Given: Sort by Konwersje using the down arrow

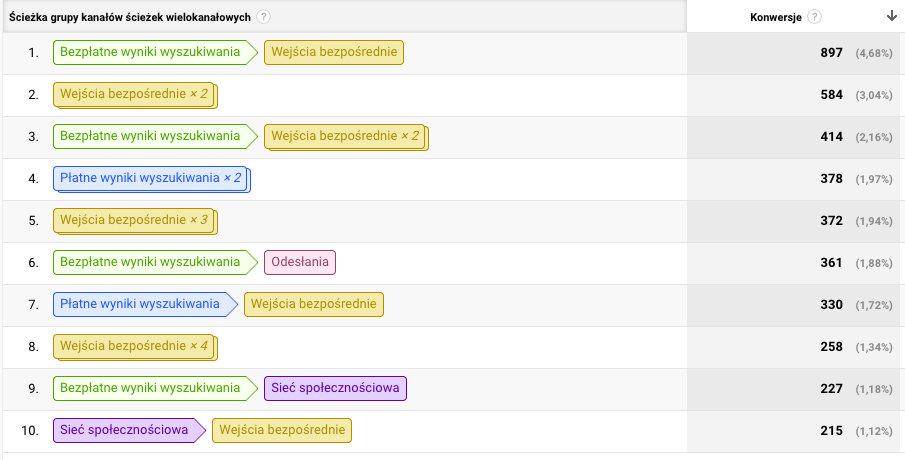Looking at the screenshot, I should [x=892, y=16].
